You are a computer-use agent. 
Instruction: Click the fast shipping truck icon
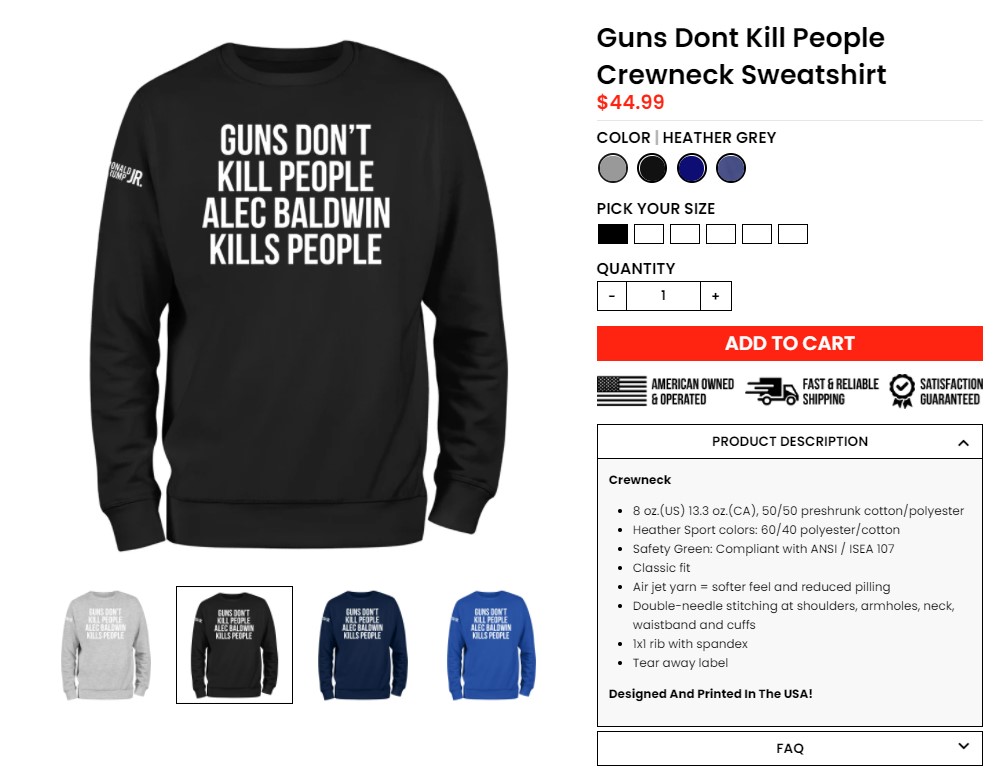[772, 391]
